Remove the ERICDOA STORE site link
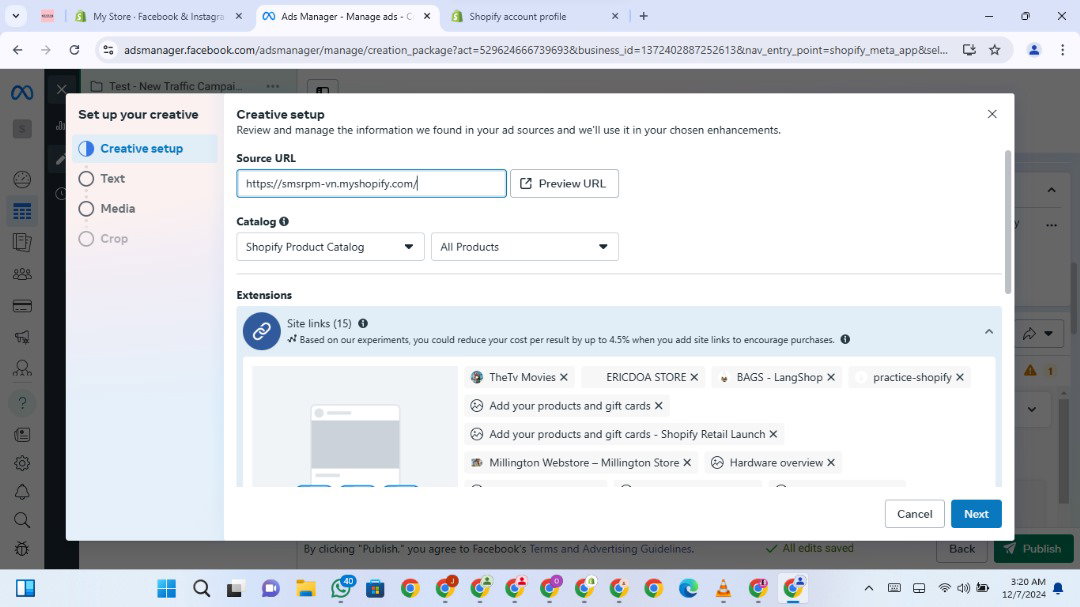The image size is (1080, 607). (x=694, y=377)
